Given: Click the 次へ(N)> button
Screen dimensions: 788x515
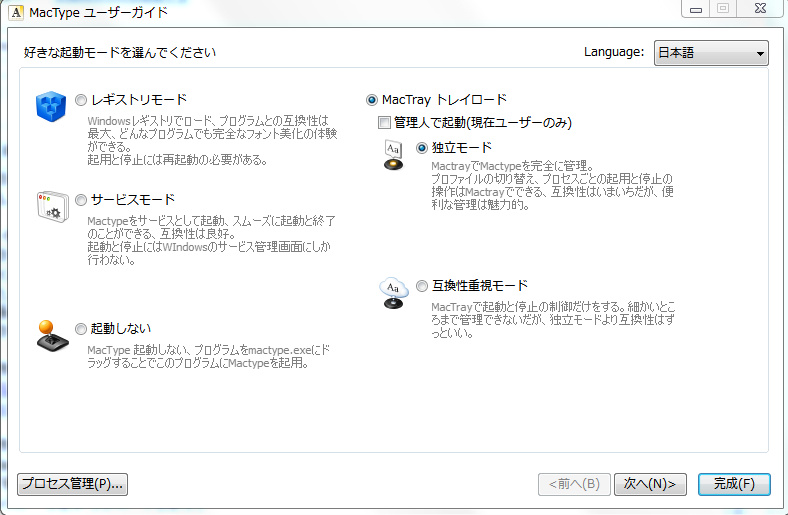Looking at the screenshot, I should point(650,484).
